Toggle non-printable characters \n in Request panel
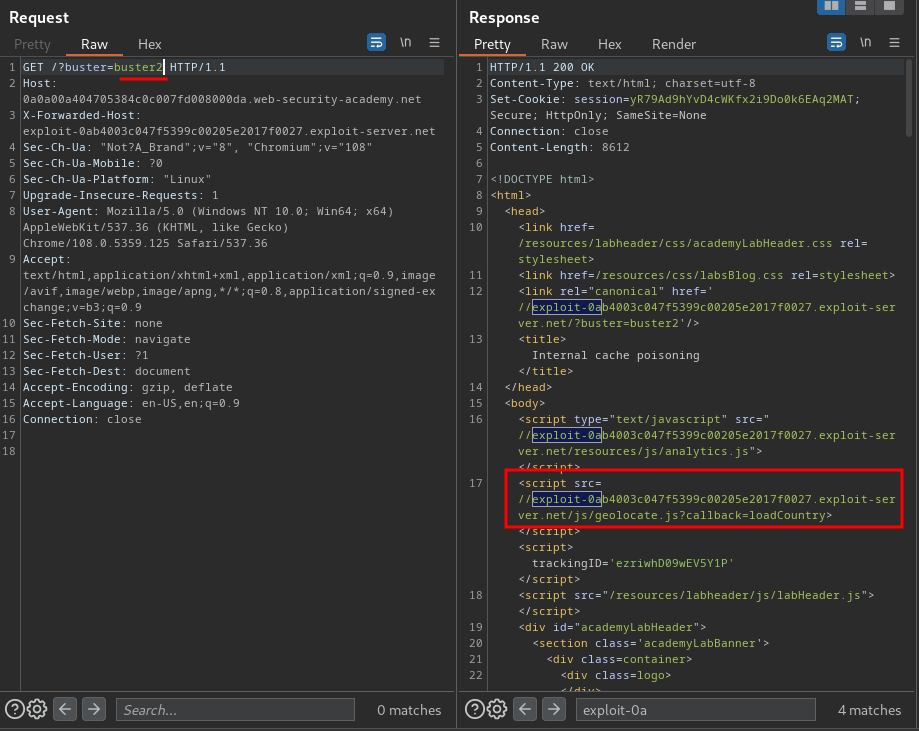Screen dimensions: 919x731 (406, 43)
